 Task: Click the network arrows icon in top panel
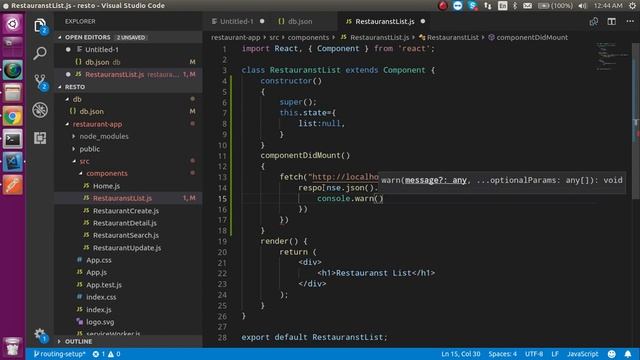point(488,6)
